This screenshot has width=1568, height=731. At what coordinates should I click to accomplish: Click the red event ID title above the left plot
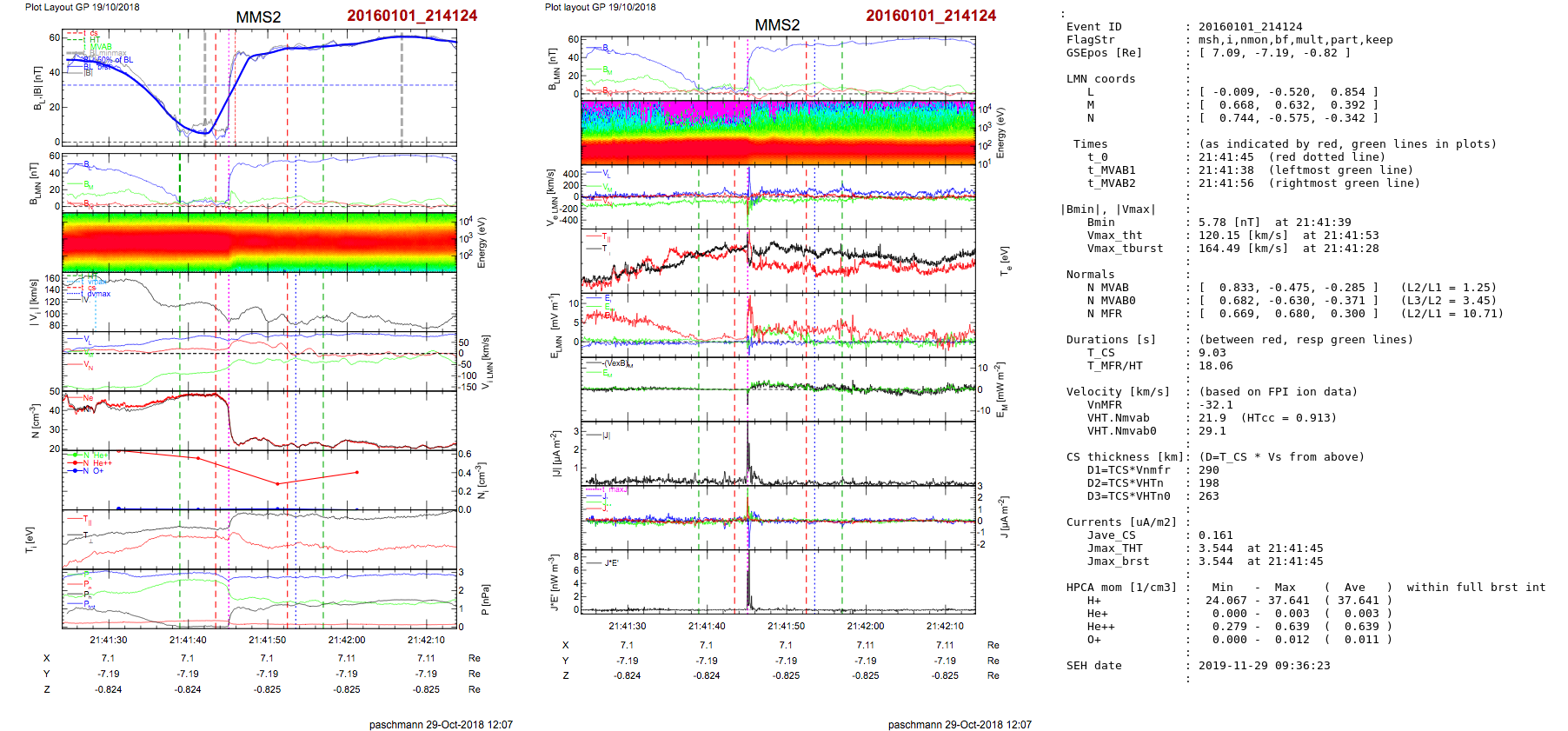point(411,16)
